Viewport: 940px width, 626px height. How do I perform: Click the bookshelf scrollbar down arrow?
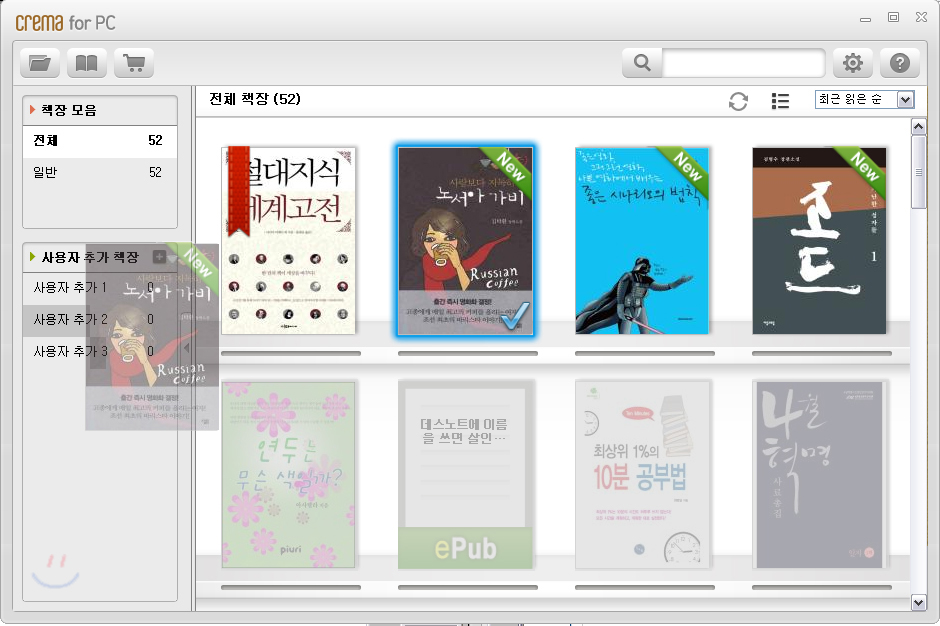point(918,602)
